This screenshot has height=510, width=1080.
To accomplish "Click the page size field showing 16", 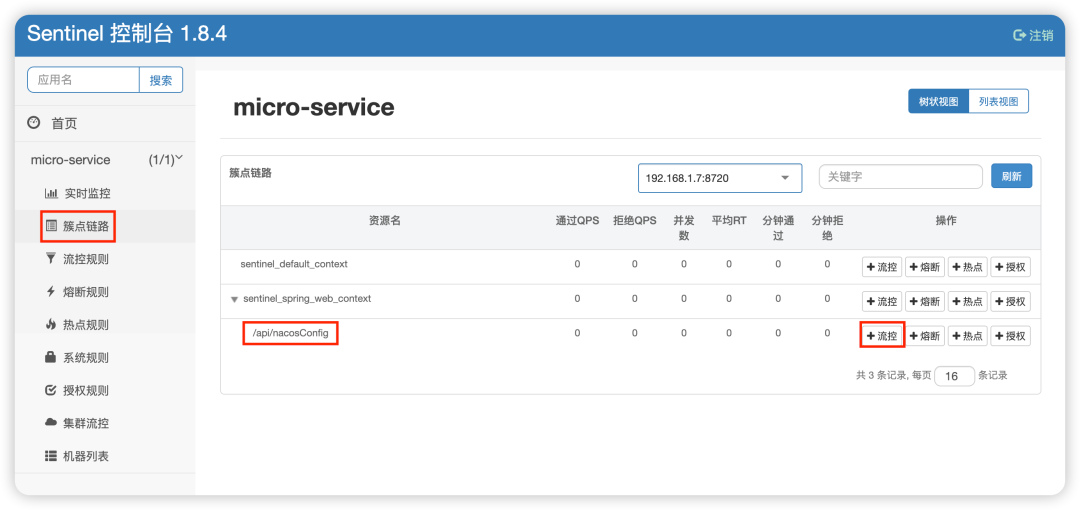I will point(955,376).
